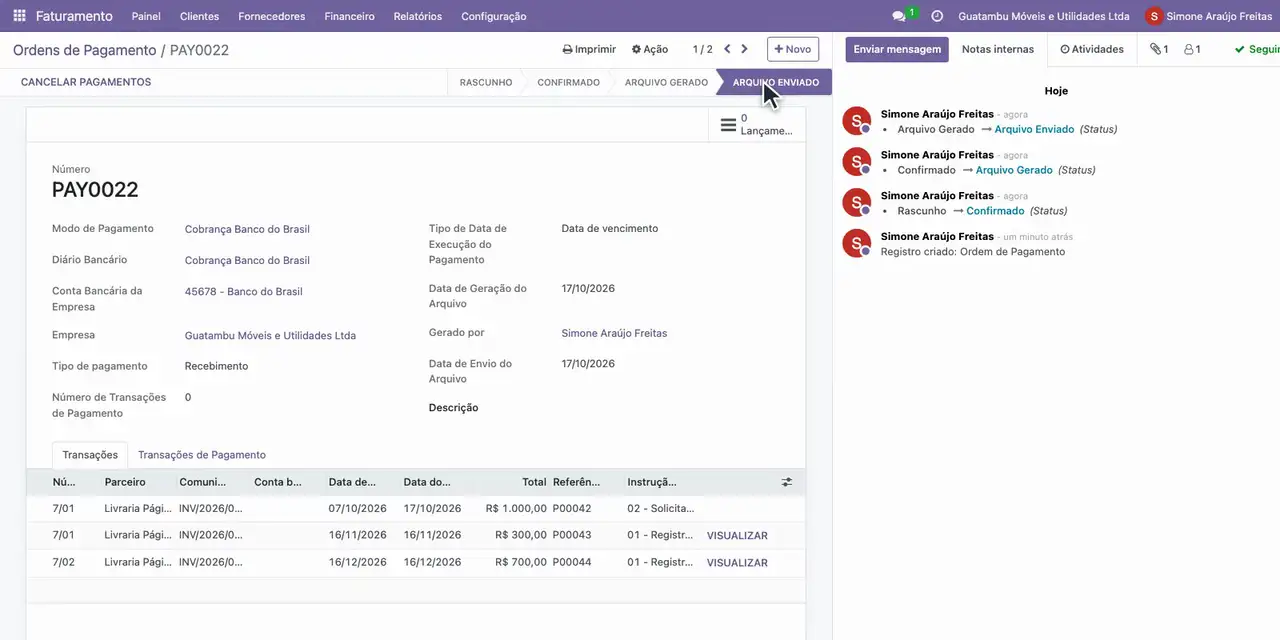1280x640 pixels.
Task: Open the conversations chat icon
Action: pyautogui.click(x=899, y=16)
